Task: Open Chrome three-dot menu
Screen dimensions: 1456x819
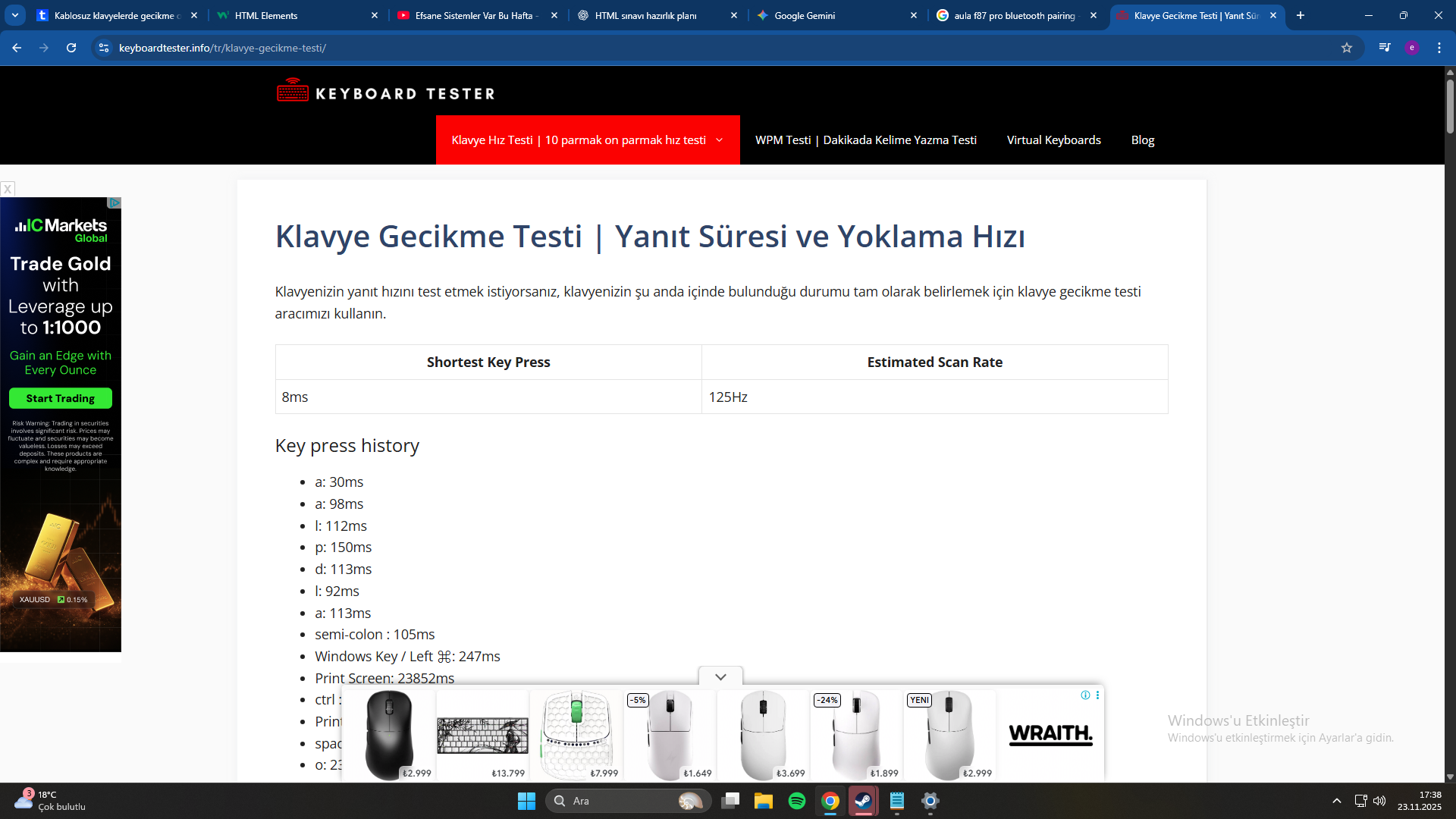Action: (x=1439, y=48)
